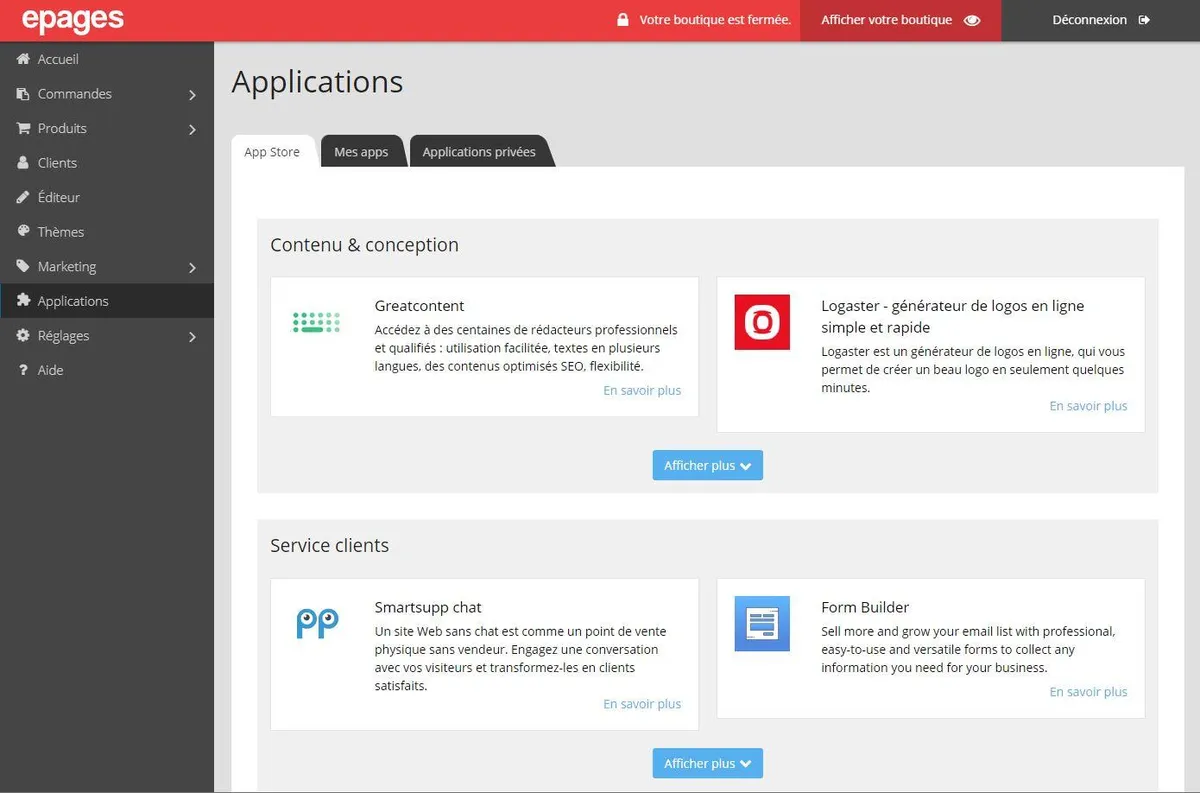Image resolution: width=1200 pixels, height=793 pixels.
Task: Click the Marketing tag icon
Action: tap(23, 267)
